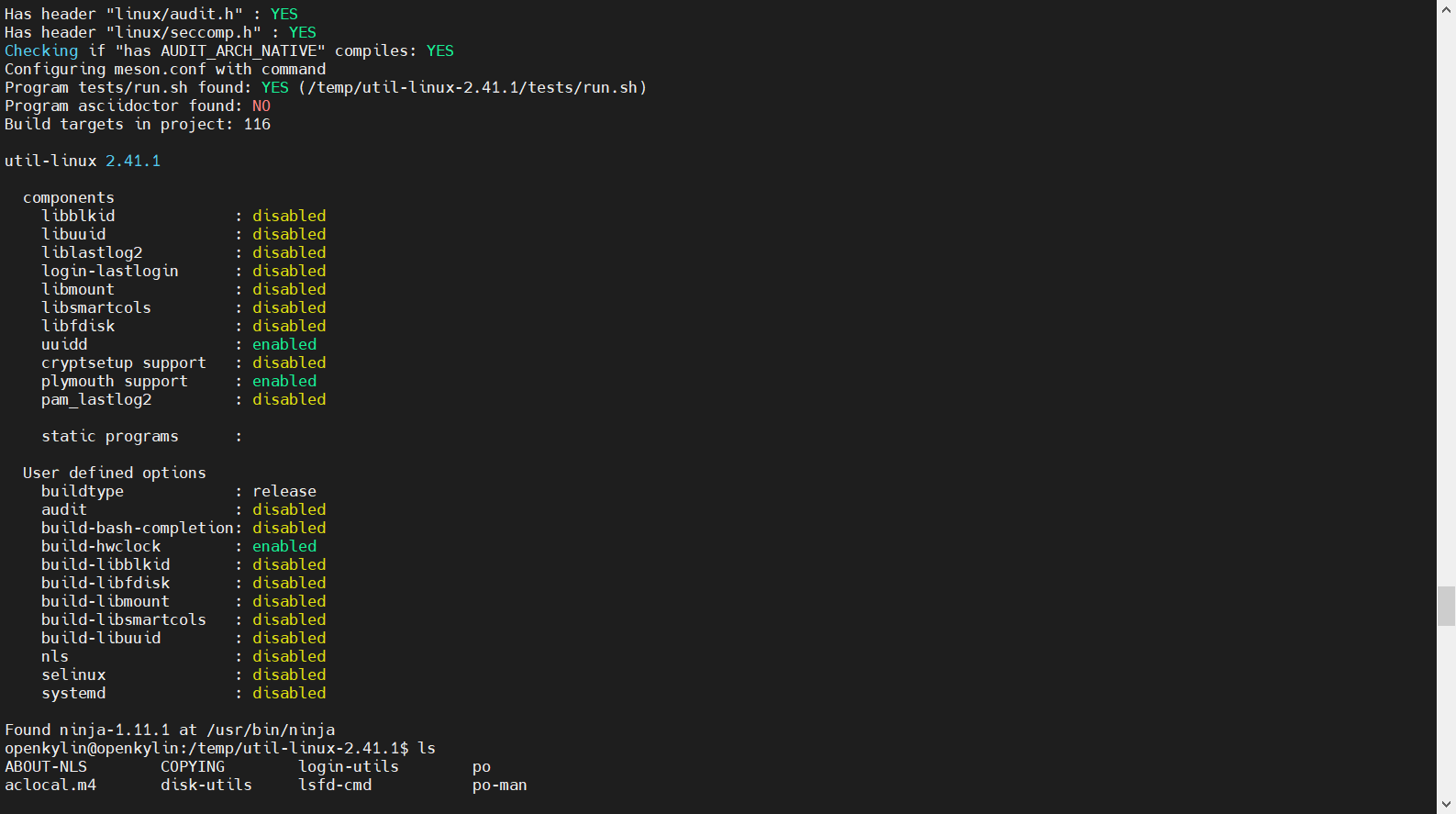1456x814 pixels.
Task: Click the 'util-linux 2.41.1' version line
Action: (x=83, y=161)
